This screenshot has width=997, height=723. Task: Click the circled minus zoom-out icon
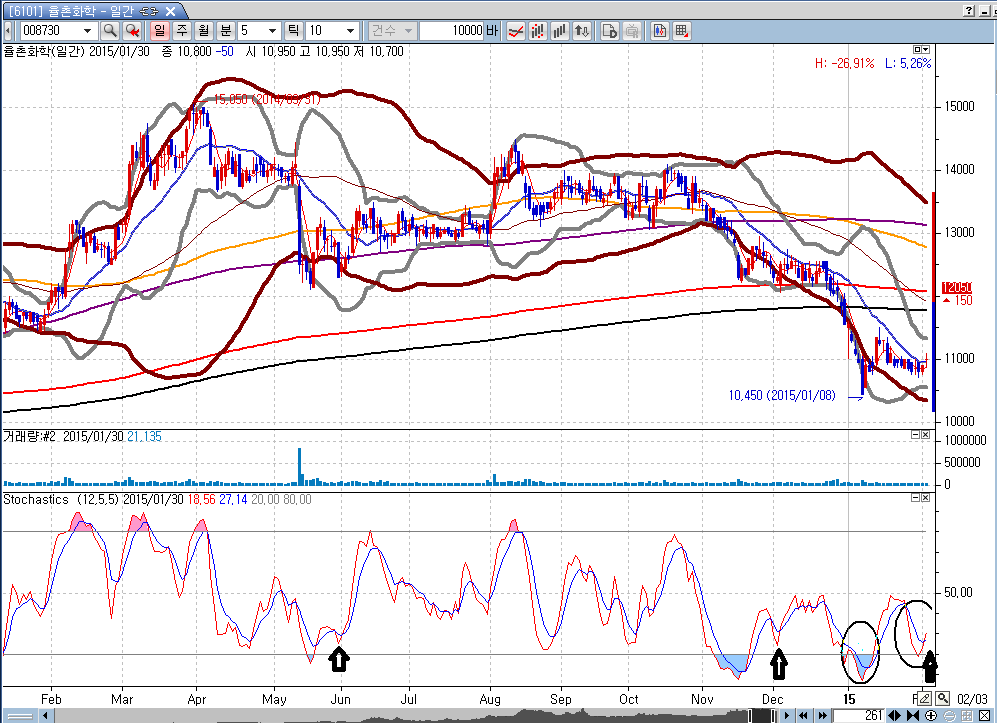(949, 716)
